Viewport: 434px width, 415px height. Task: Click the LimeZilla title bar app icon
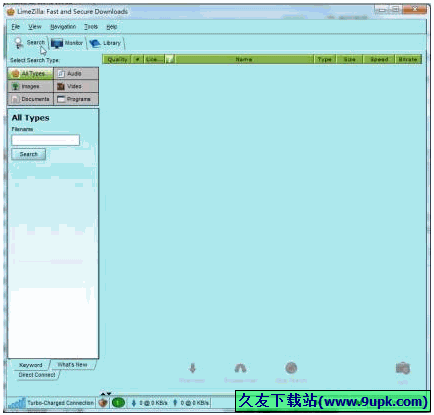[11, 12]
